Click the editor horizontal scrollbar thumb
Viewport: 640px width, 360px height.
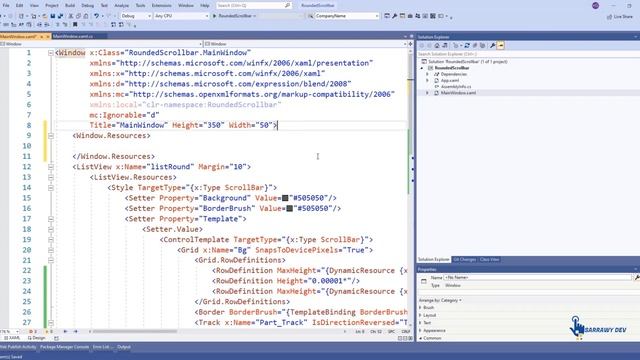pyautogui.click(x=135, y=331)
